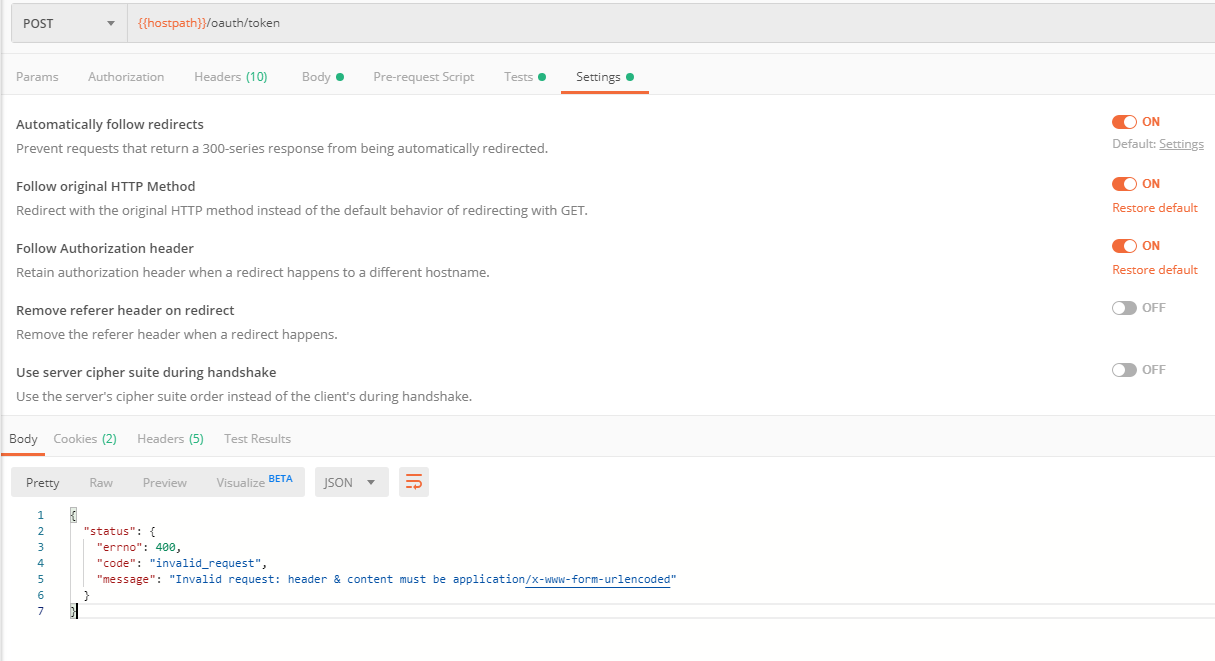
Task: Turn on Use server cipher suite during handshake
Action: [1125, 369]
